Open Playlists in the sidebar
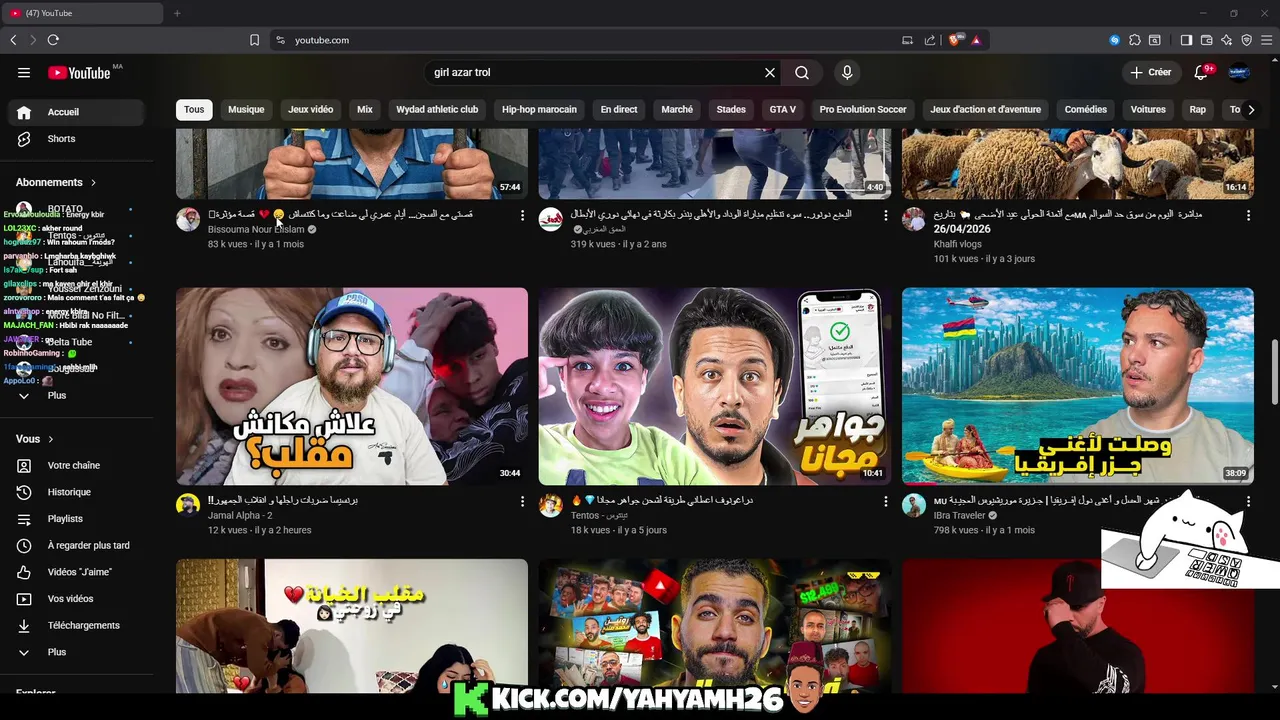Screen dimensions: 1280x720 (77, 519)
